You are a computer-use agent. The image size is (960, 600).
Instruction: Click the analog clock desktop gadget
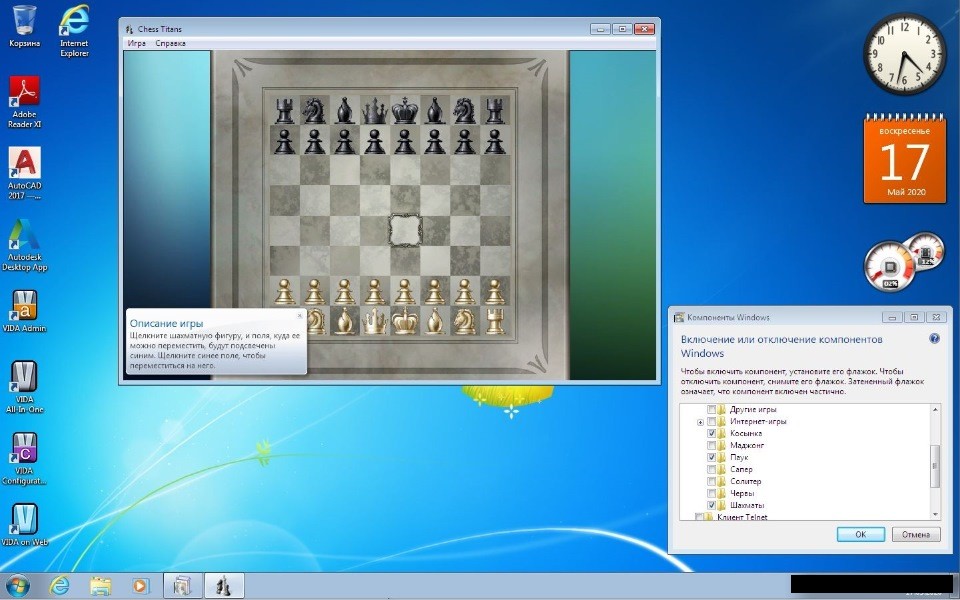tap(904, 54)
